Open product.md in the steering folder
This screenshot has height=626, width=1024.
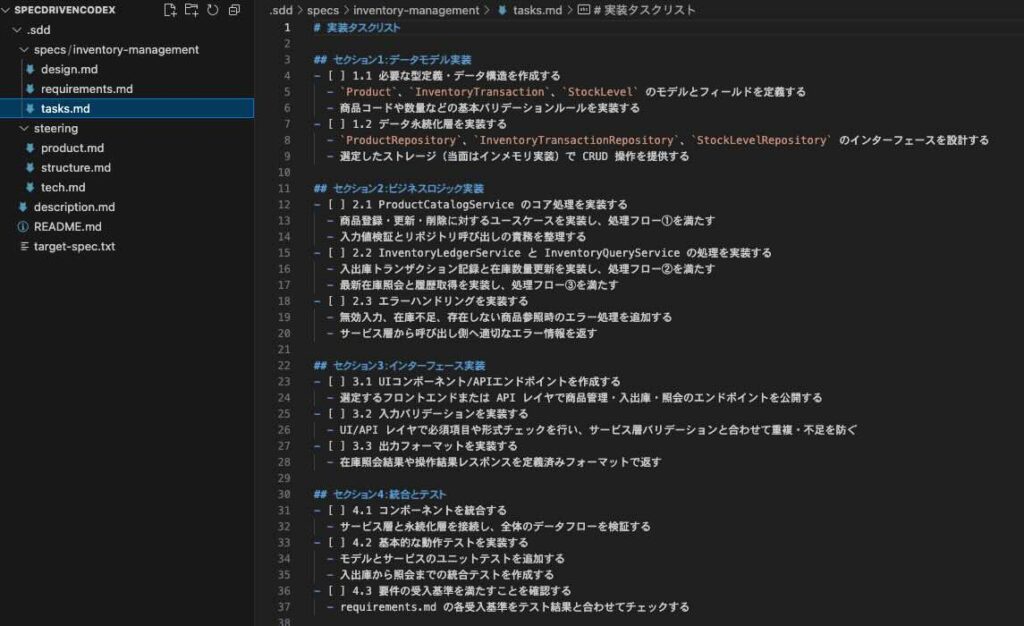73,148
